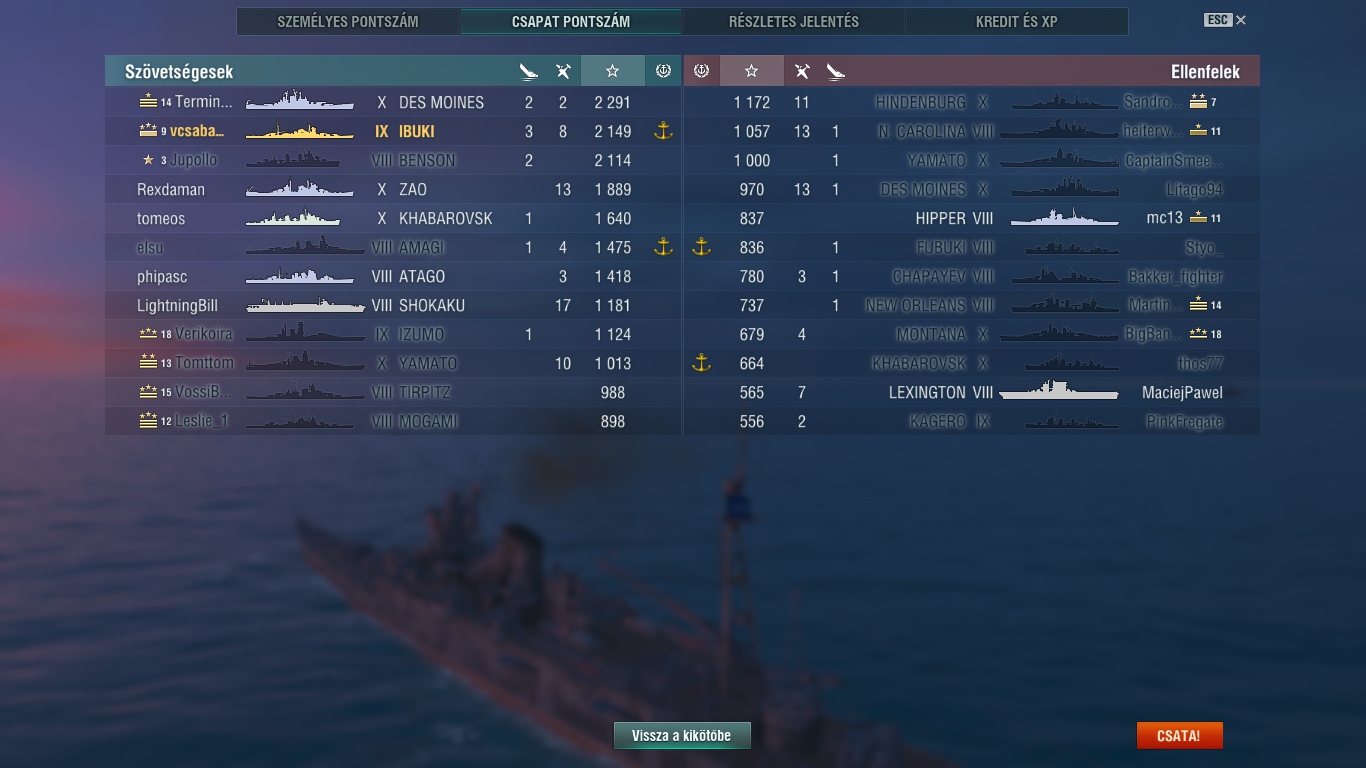Click Vissza a kikötőbe button
The image size is (1366, 768).
pyautogui.click(x=682, y=736)
